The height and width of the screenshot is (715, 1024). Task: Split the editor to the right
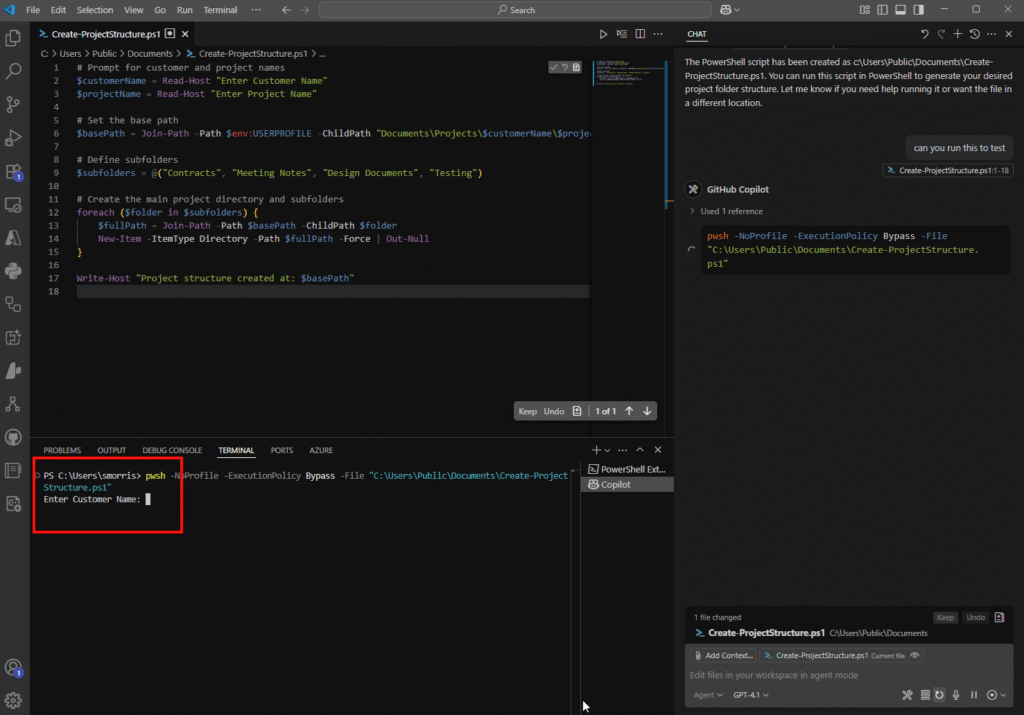click(640, 34)
